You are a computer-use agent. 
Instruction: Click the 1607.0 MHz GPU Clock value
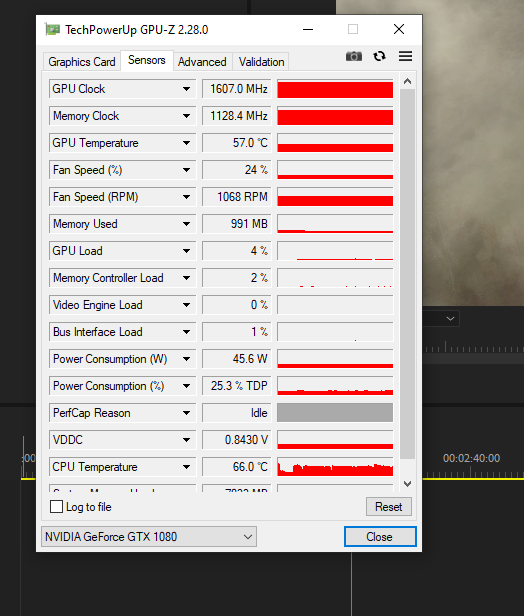236,89
